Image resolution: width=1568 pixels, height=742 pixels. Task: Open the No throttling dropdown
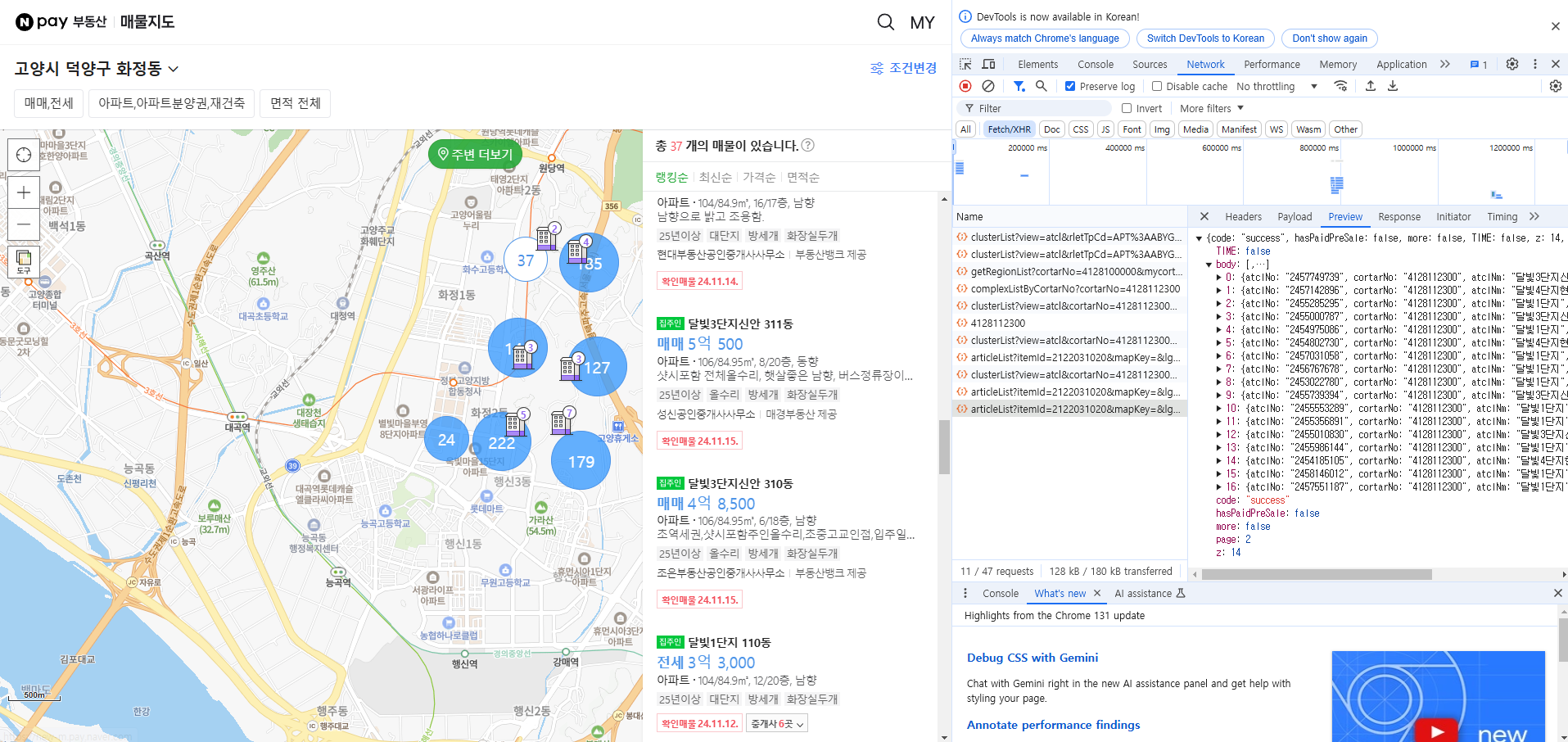[x=1274, y=86]
